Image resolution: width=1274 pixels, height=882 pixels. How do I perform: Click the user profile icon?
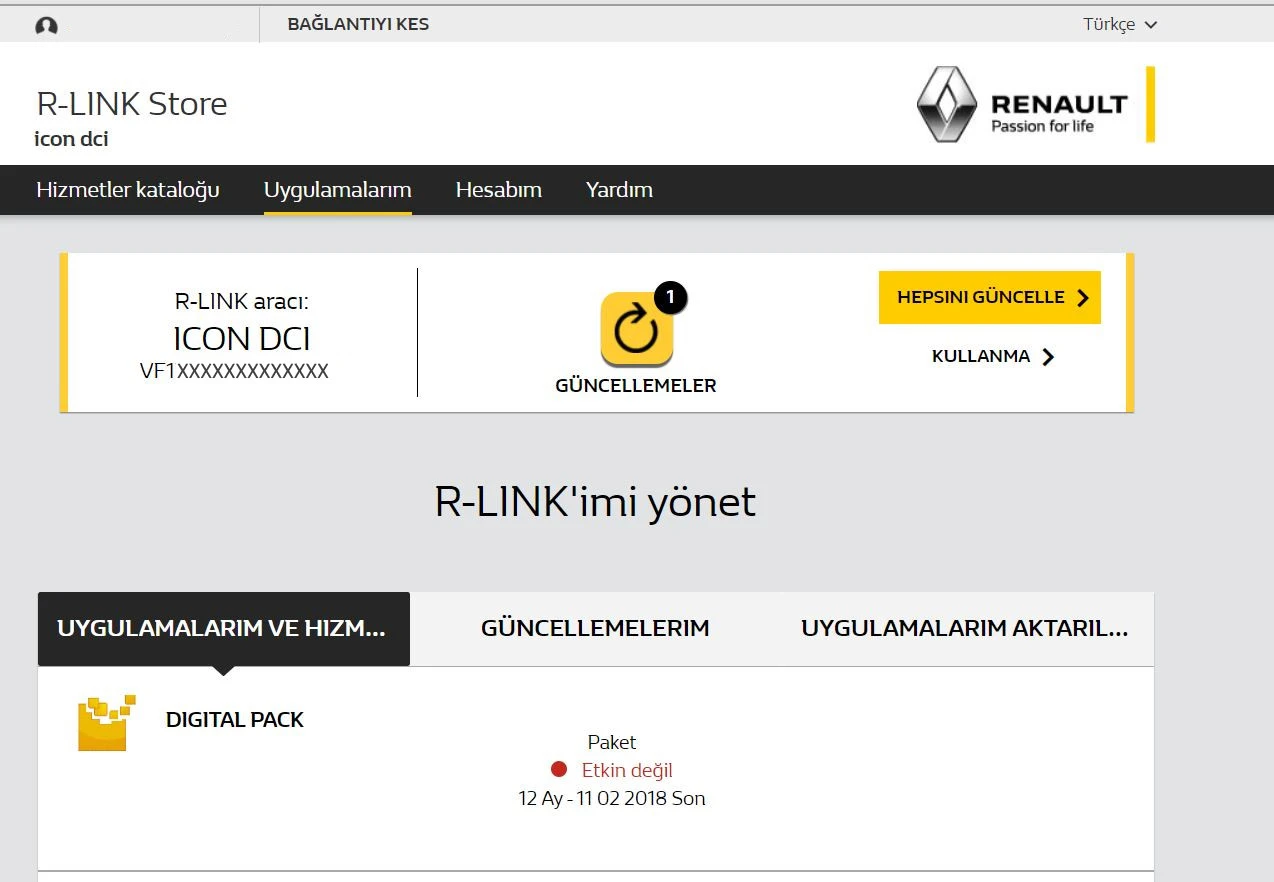(x=46, y=26)
